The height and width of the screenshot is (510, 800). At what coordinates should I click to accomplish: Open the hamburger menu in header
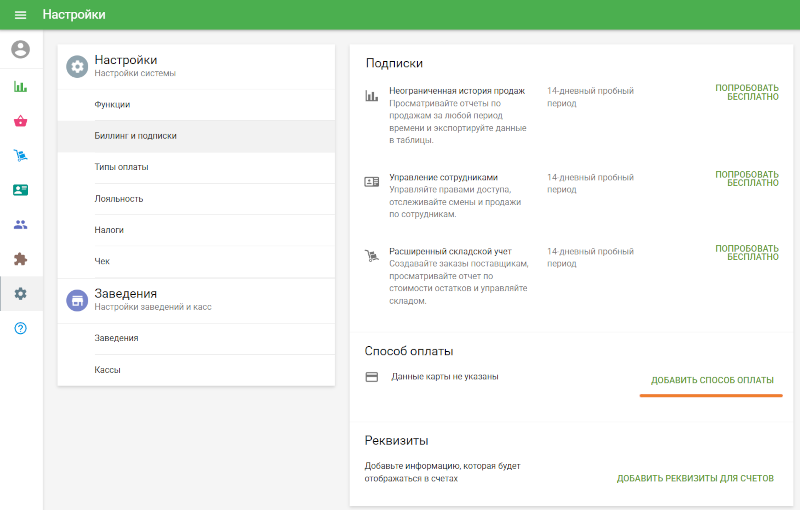(20, 15)
